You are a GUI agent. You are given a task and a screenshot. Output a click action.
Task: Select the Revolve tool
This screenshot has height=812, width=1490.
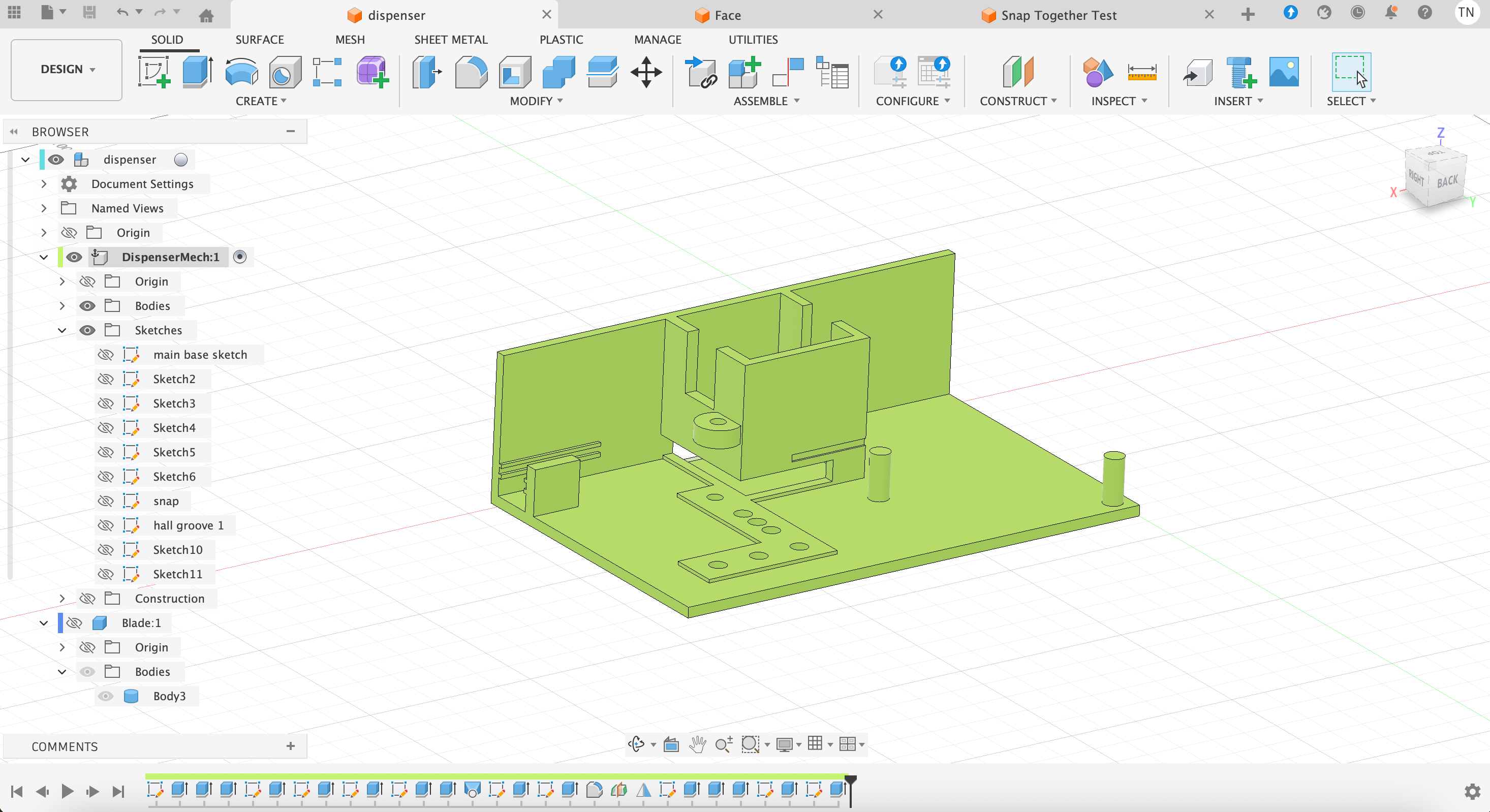pyautogui.click(x=241, y=72)
